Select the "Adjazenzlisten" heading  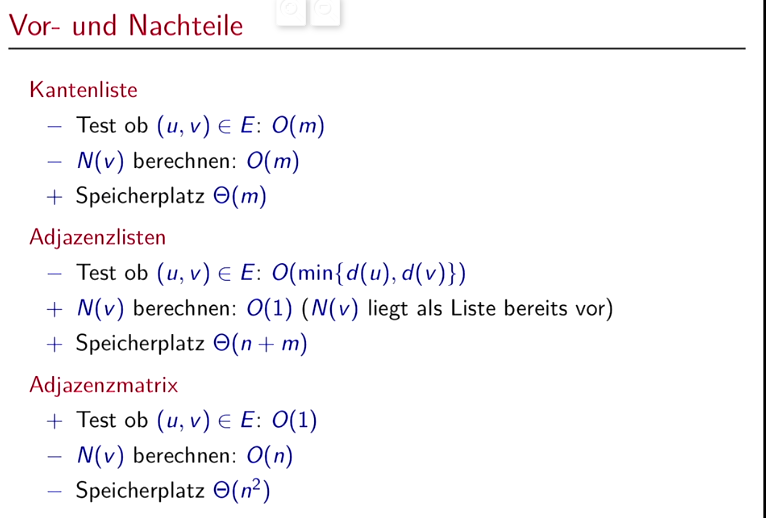(x=97, y=237)
